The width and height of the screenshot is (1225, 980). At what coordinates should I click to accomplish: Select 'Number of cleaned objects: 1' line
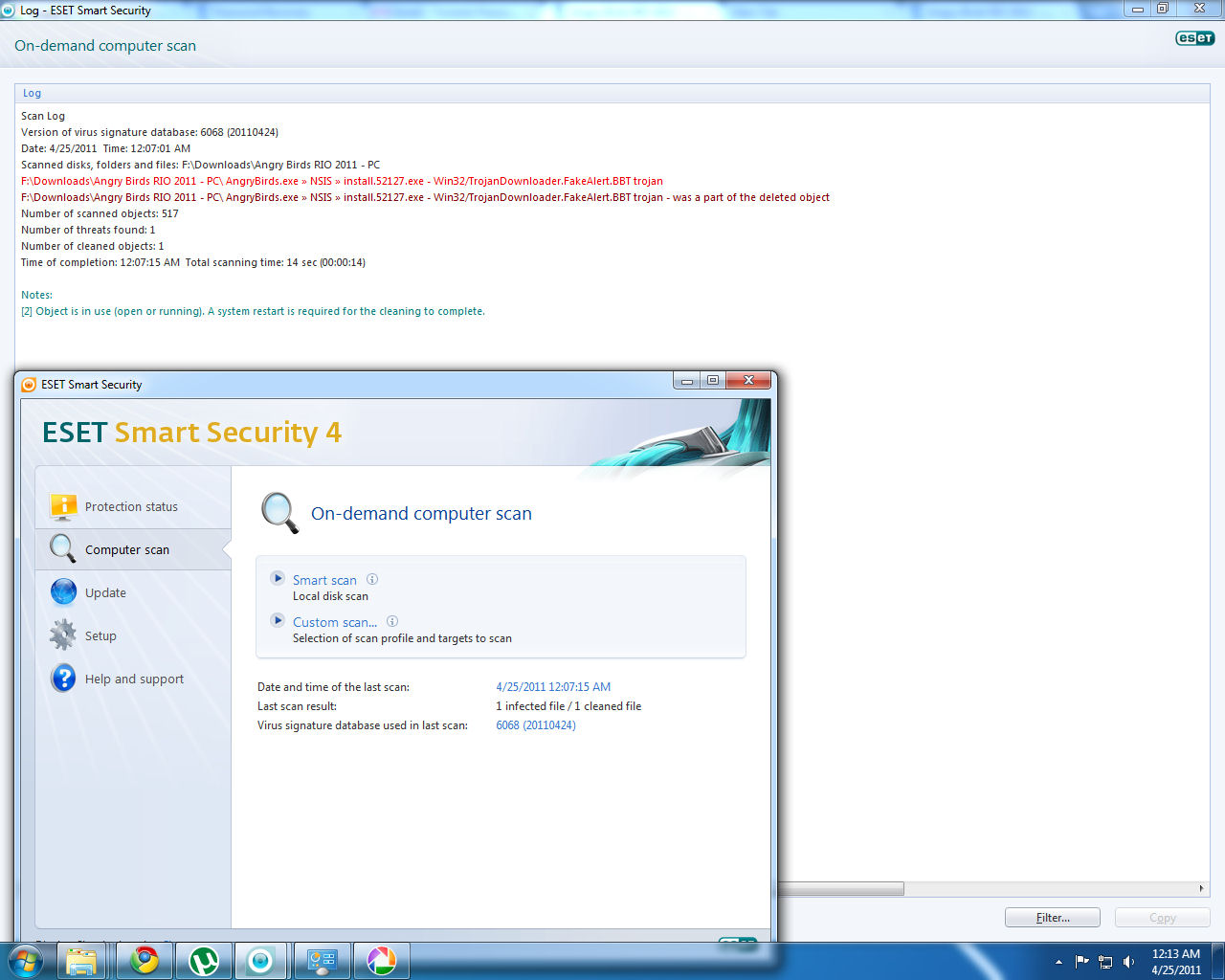click(93, 246)
